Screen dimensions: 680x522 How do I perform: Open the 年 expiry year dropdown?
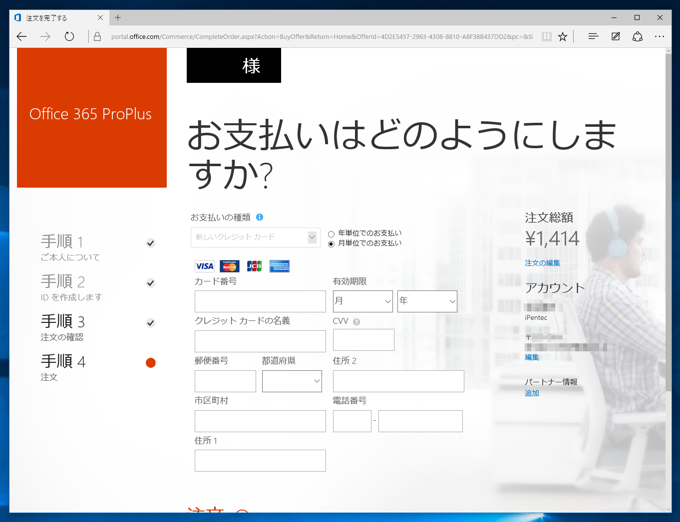[427, 301]
